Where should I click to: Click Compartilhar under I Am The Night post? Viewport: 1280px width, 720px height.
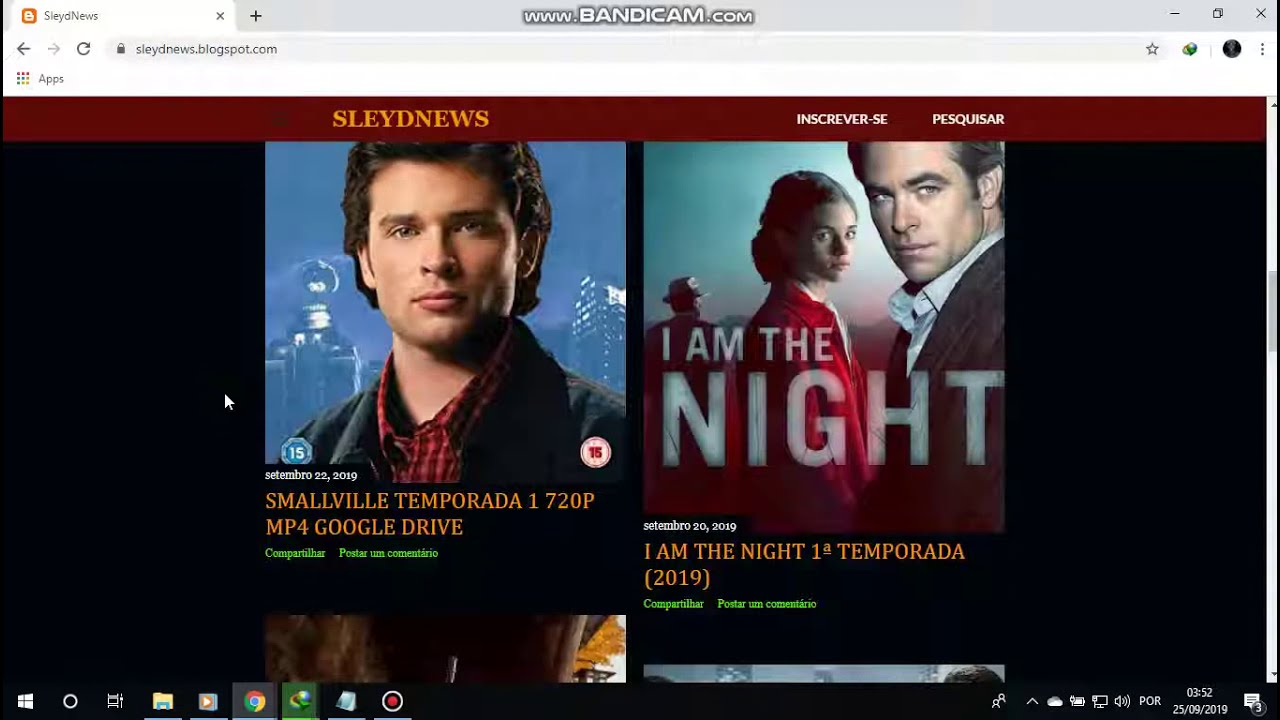click(x=674, y=604)
